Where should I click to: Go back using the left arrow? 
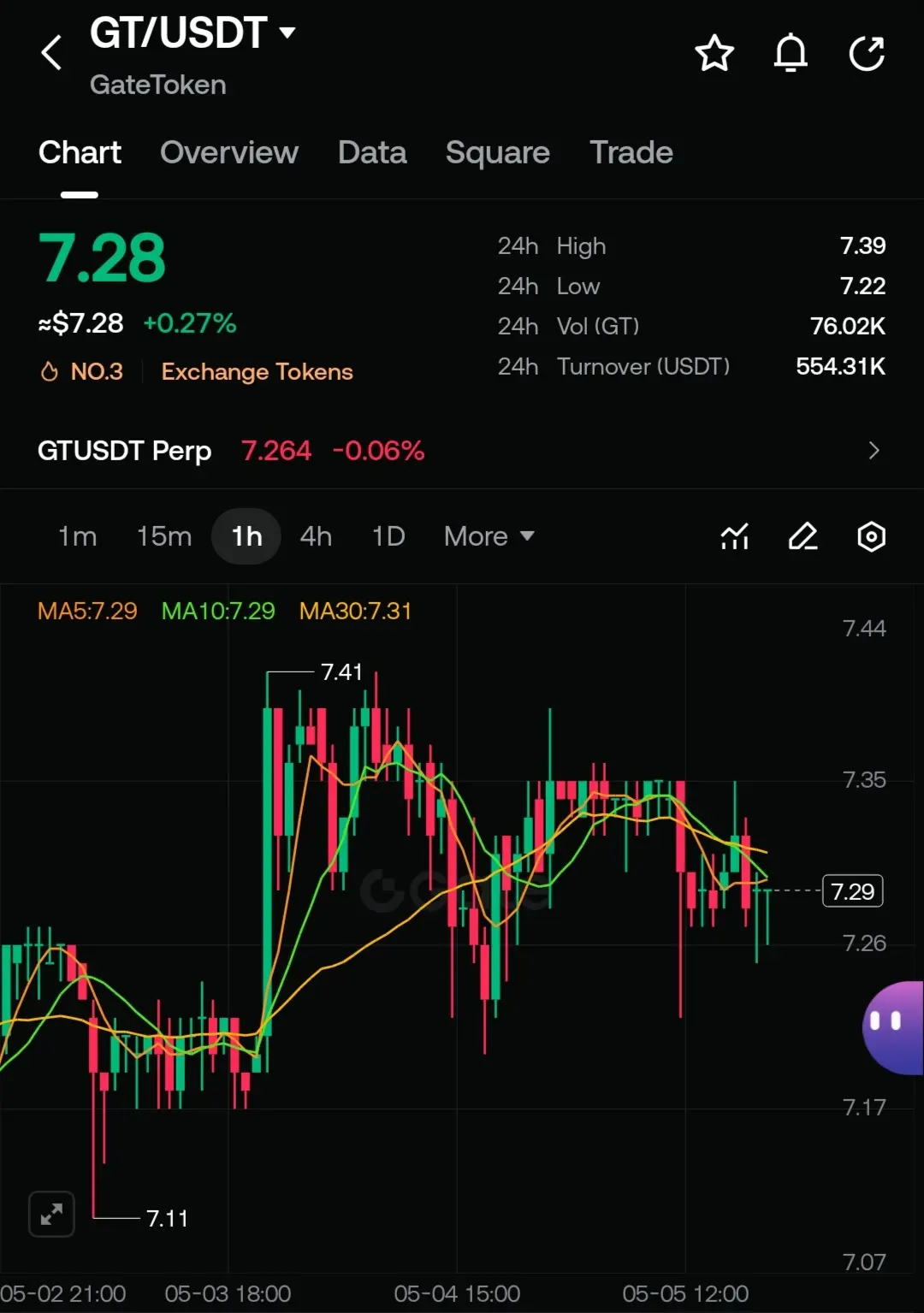(51, 53)
